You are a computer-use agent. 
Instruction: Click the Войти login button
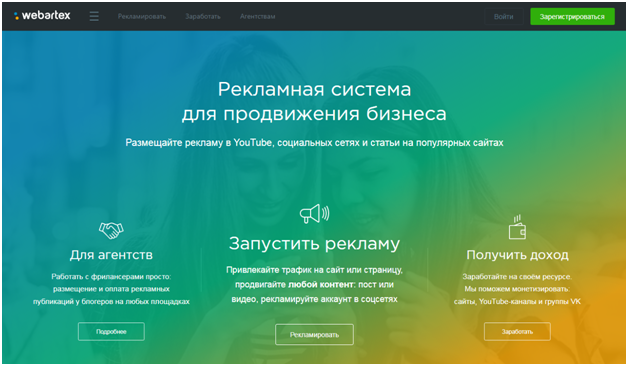(x=503, y=17)
